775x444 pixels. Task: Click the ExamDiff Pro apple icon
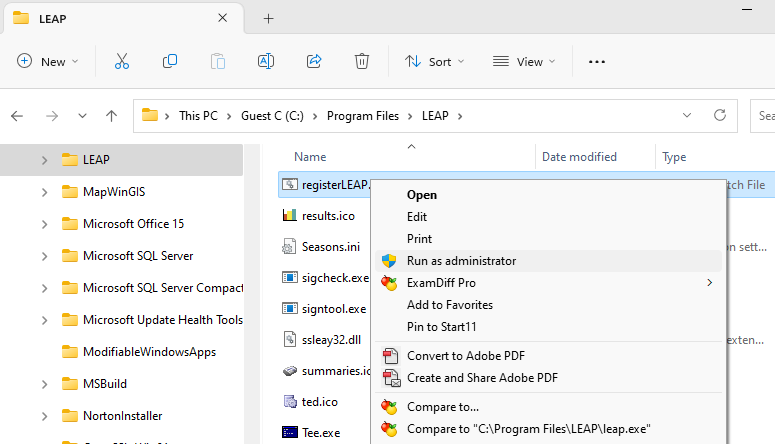389,283
